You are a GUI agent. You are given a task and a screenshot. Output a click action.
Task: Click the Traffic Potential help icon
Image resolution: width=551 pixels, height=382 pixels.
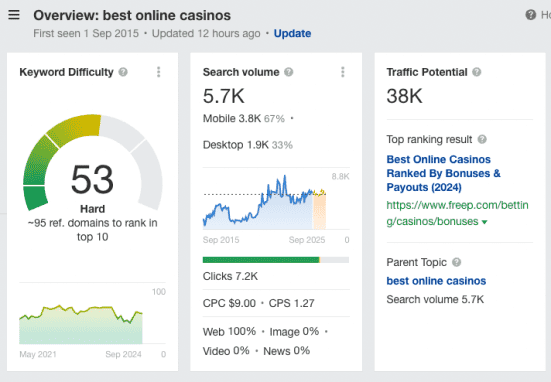point(477,72)
